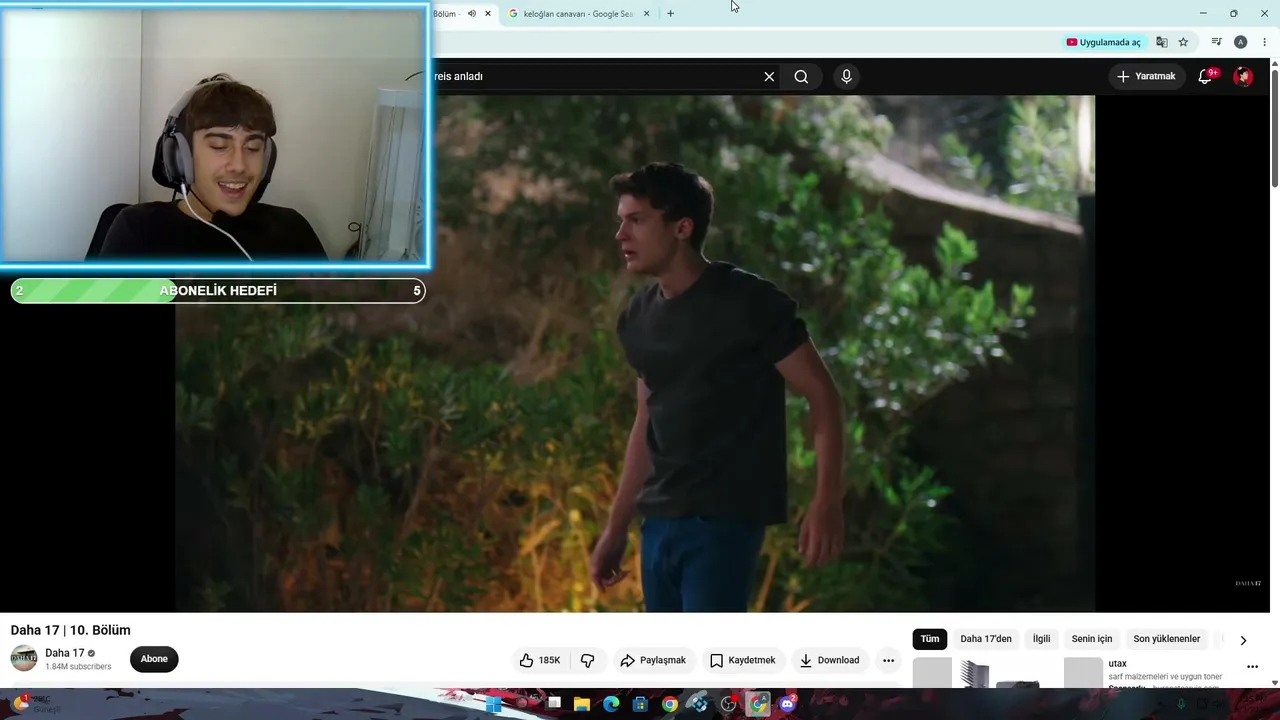Share the video with Paylaşmak
The height and width of the screenshot is (720, 1280).
point(653,660)
